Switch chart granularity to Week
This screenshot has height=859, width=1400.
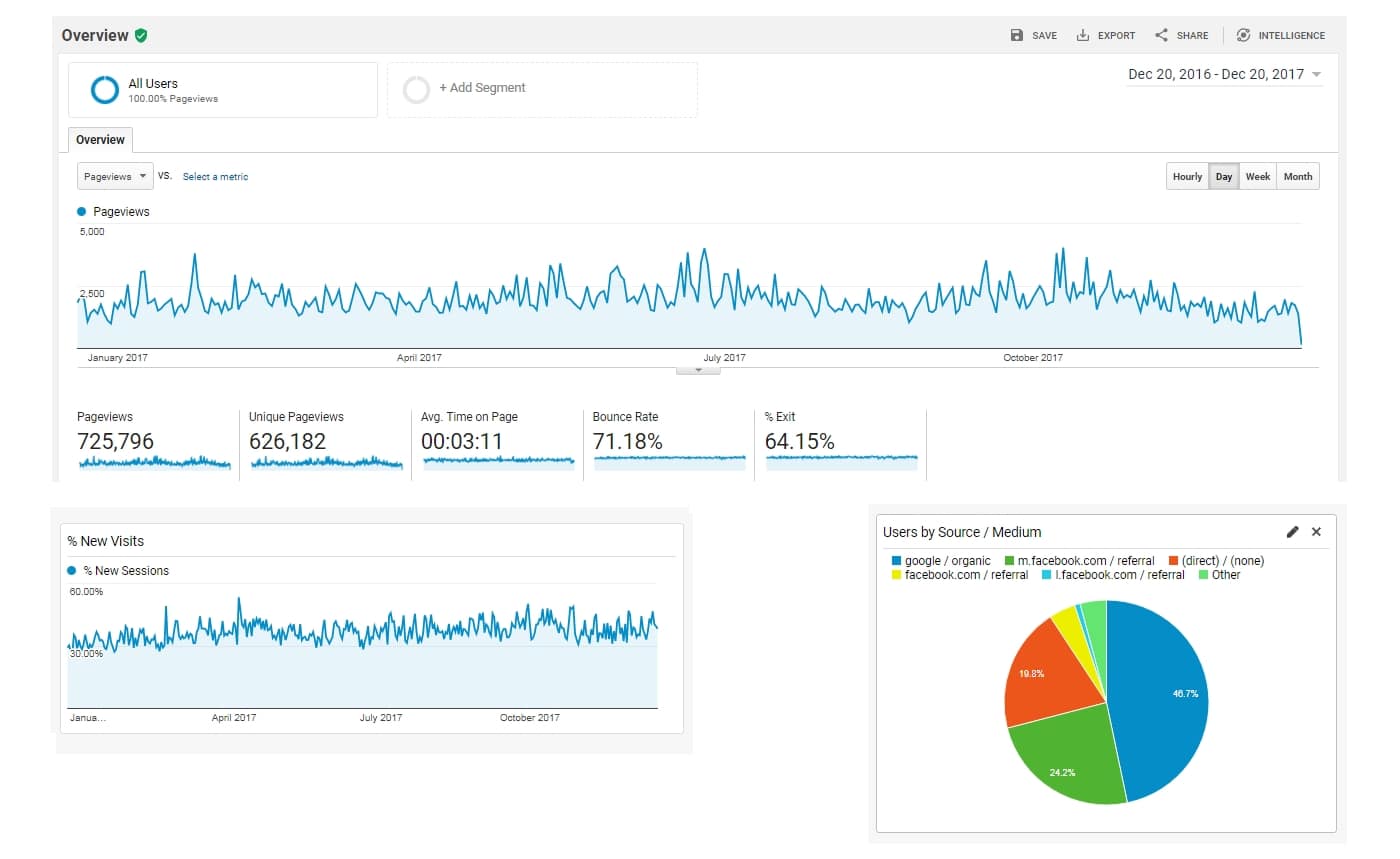point(1258,177)
